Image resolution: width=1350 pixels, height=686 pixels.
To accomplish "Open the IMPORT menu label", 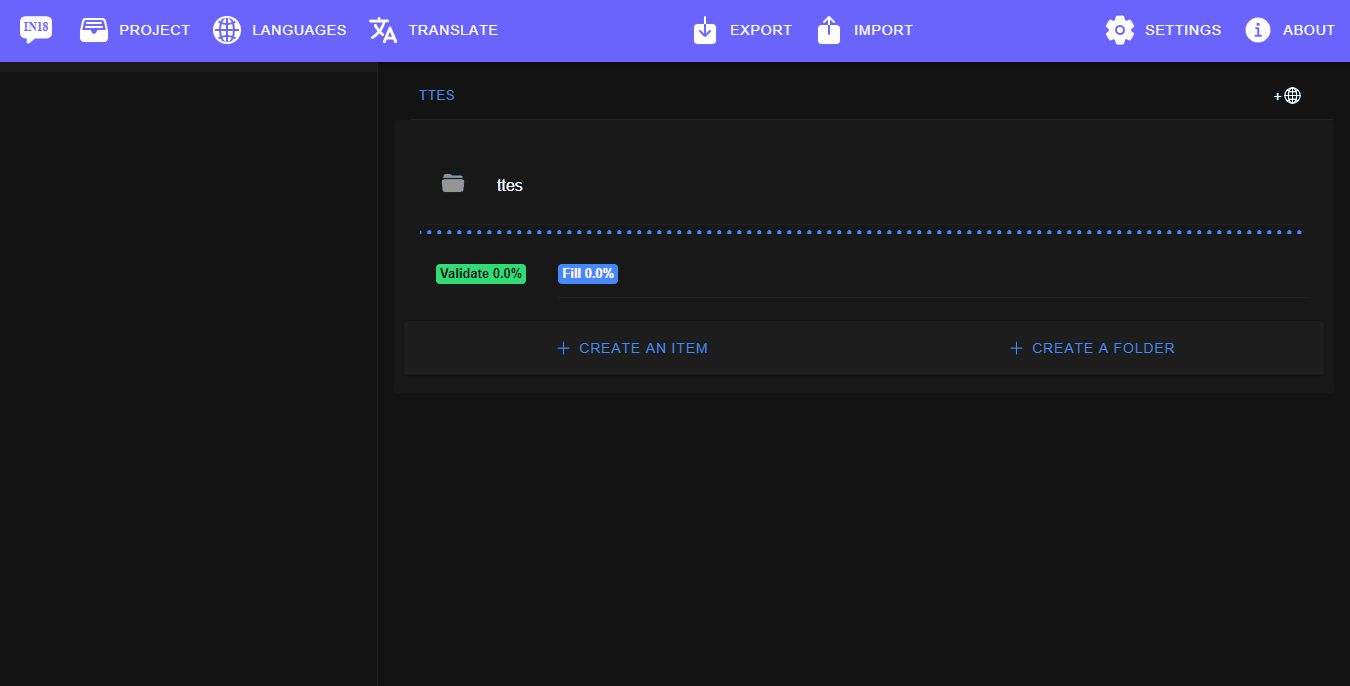I will [x=883, y=30].
